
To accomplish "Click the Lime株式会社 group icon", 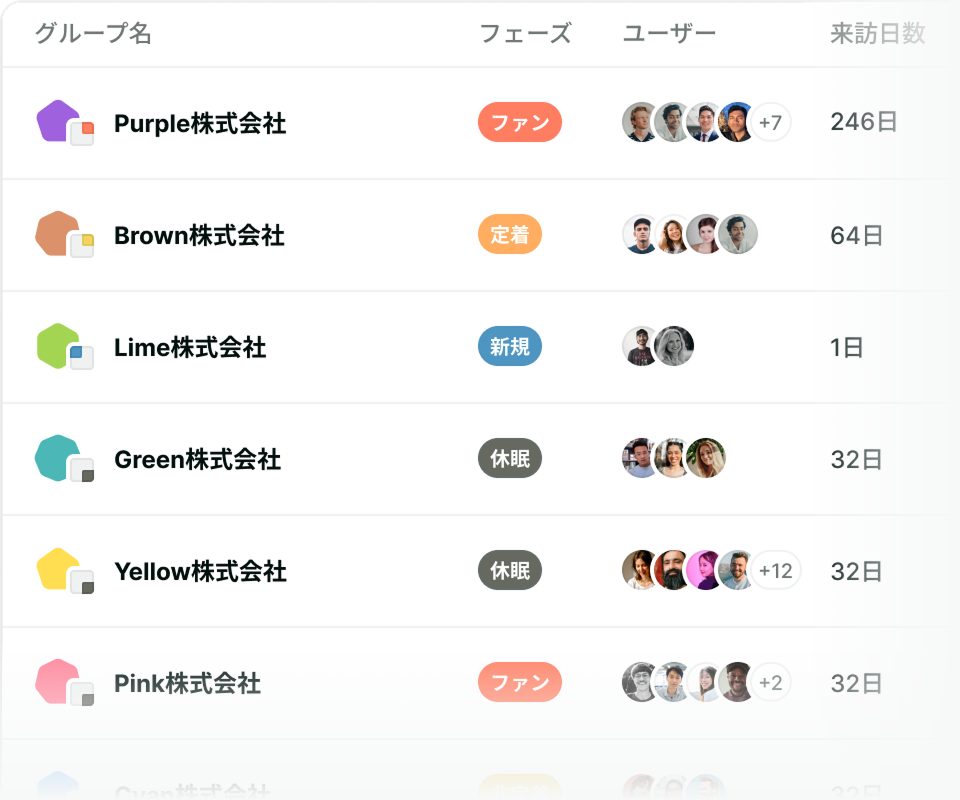I will [x=64, y=347].
